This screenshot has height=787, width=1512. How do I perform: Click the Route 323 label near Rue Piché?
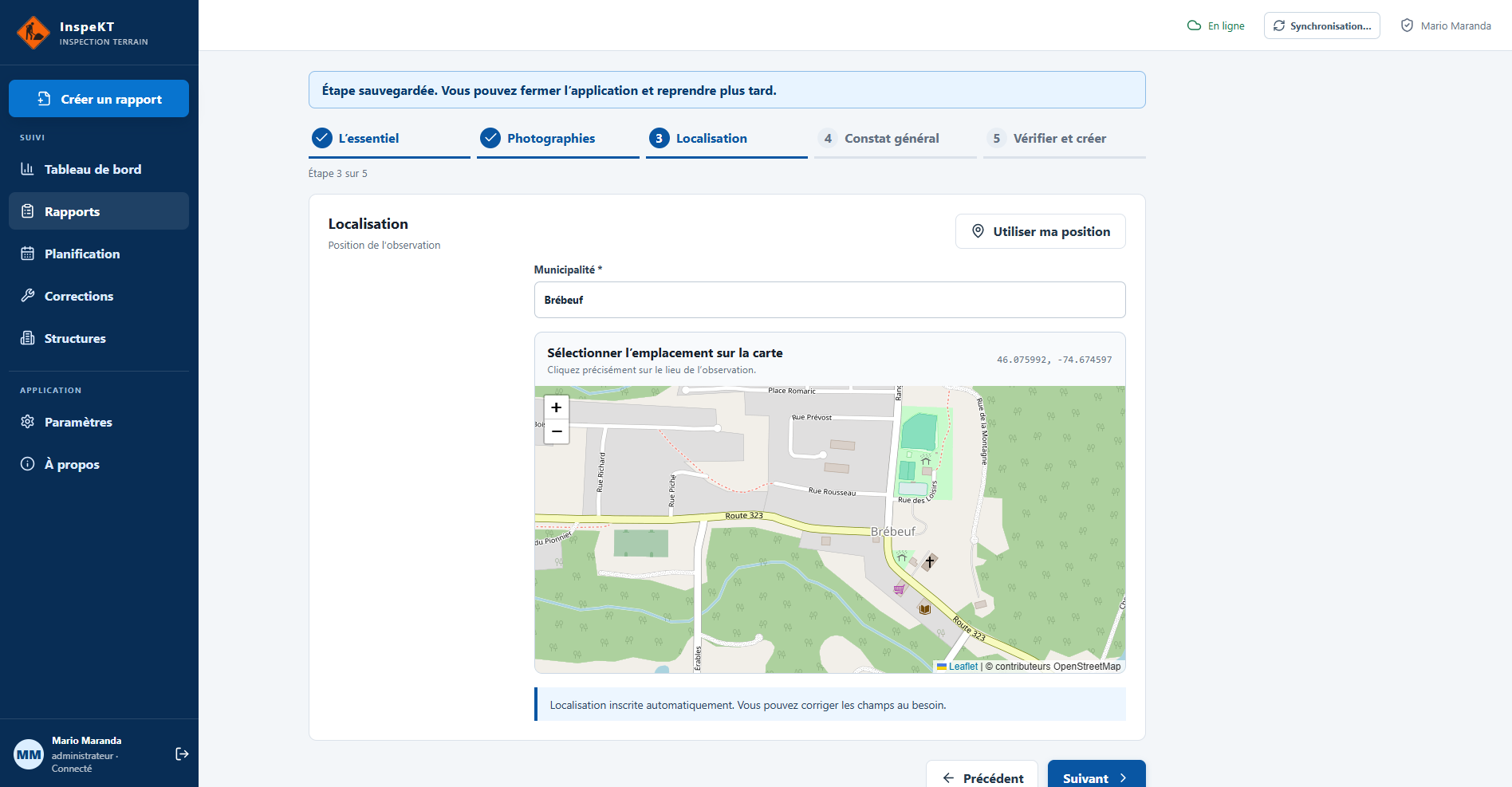[x=744, y=516]
